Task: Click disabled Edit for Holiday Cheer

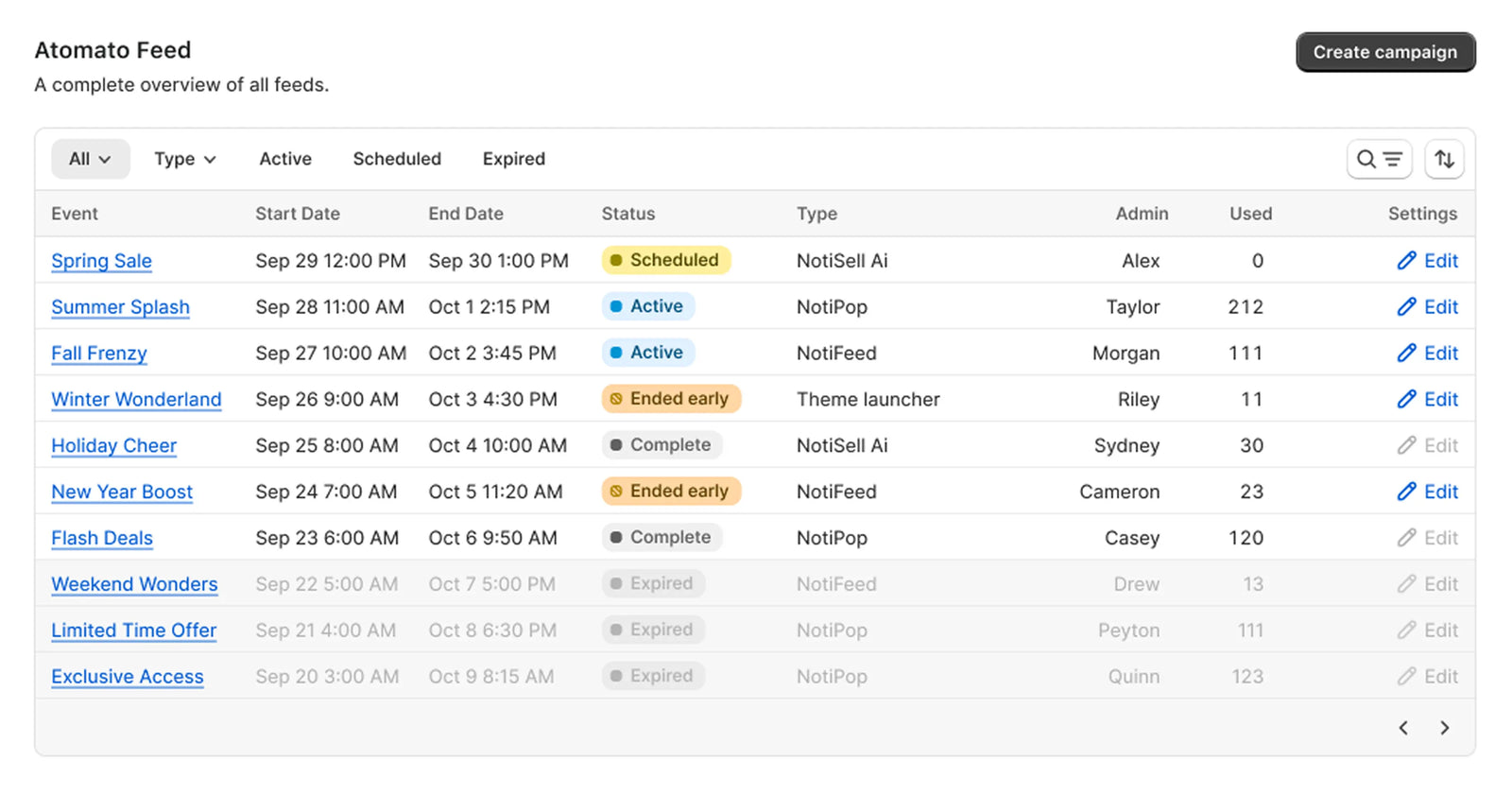Action: [1427, 445]
